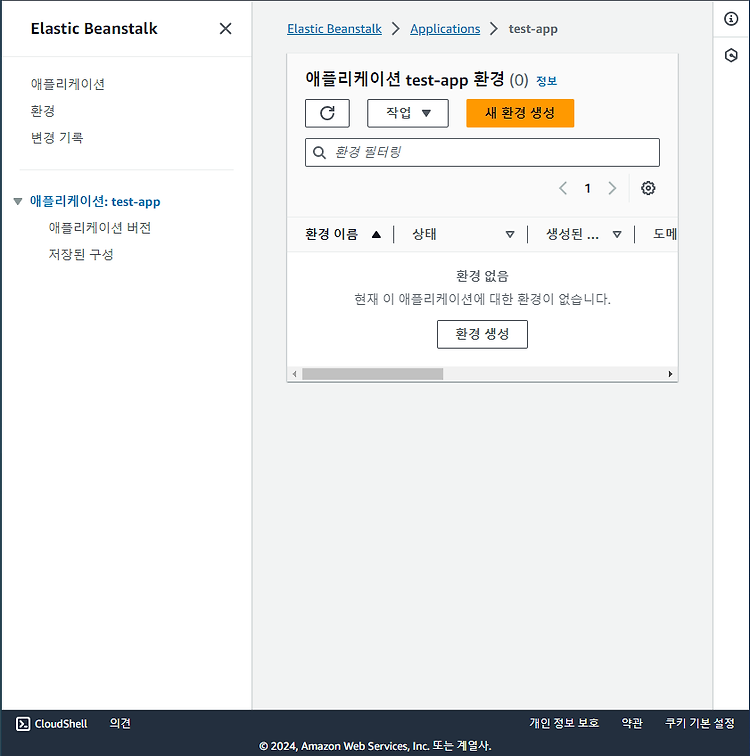The width and height of the screenshot is (750, 756).
Task: Click the partially shown 도메 column header
Action: coord(665,234)
